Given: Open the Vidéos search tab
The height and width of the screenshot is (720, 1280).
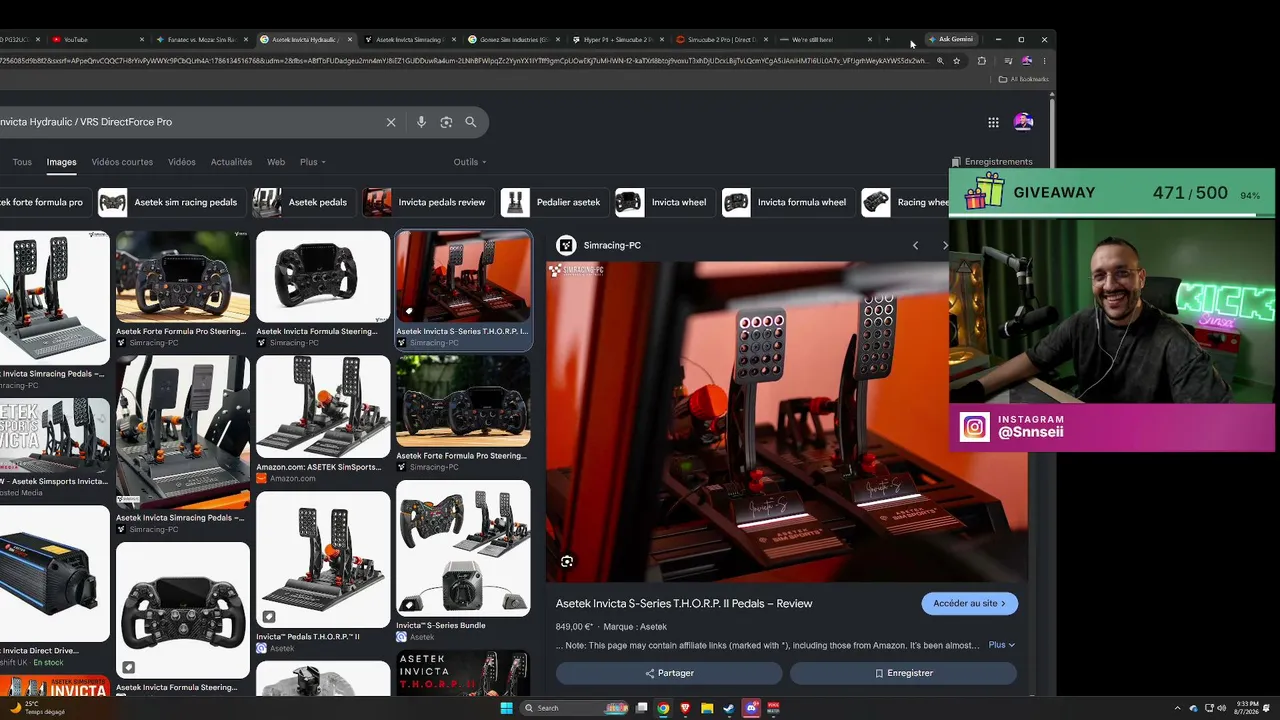Looking at the screenshot, I should 182,162.
